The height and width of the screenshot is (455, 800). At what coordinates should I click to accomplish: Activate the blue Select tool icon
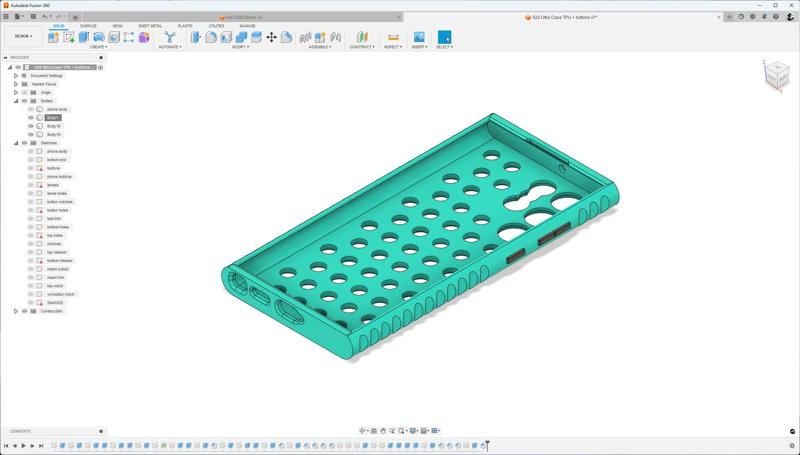[x=444, y=37]
